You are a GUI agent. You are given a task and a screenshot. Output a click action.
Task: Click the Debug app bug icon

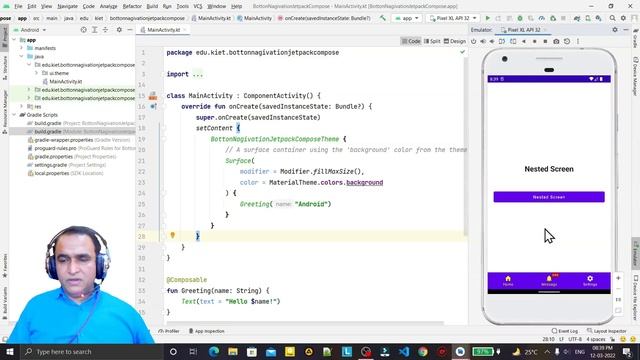tap(520, 18)
